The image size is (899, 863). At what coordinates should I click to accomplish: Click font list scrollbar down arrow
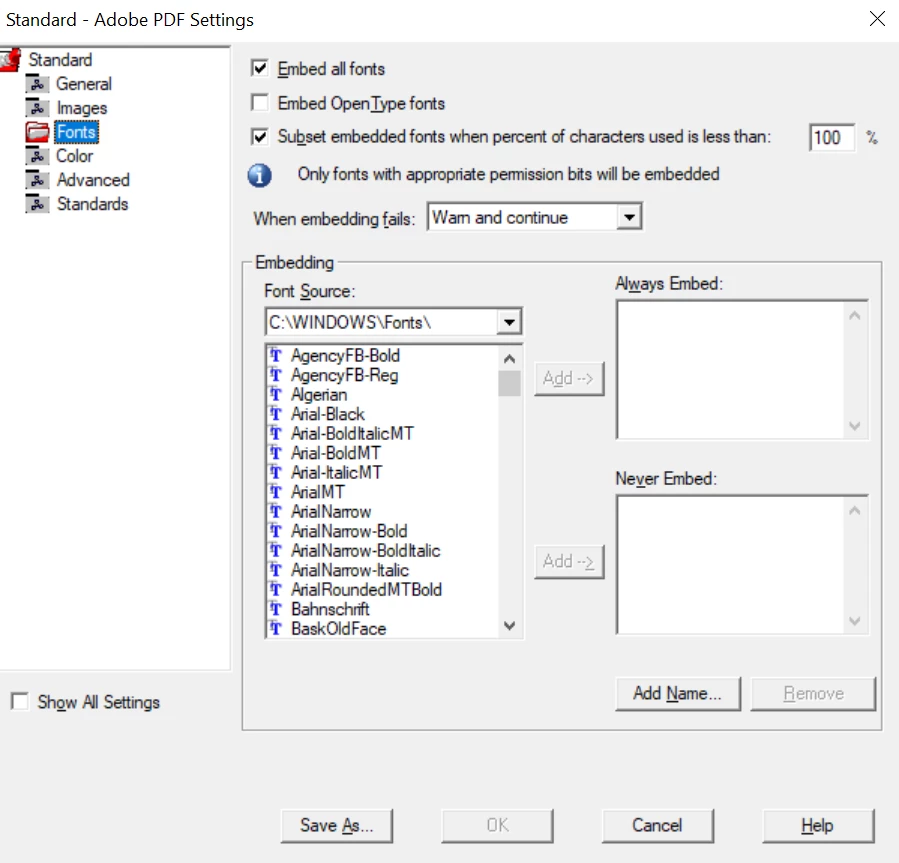coord(509,626)
